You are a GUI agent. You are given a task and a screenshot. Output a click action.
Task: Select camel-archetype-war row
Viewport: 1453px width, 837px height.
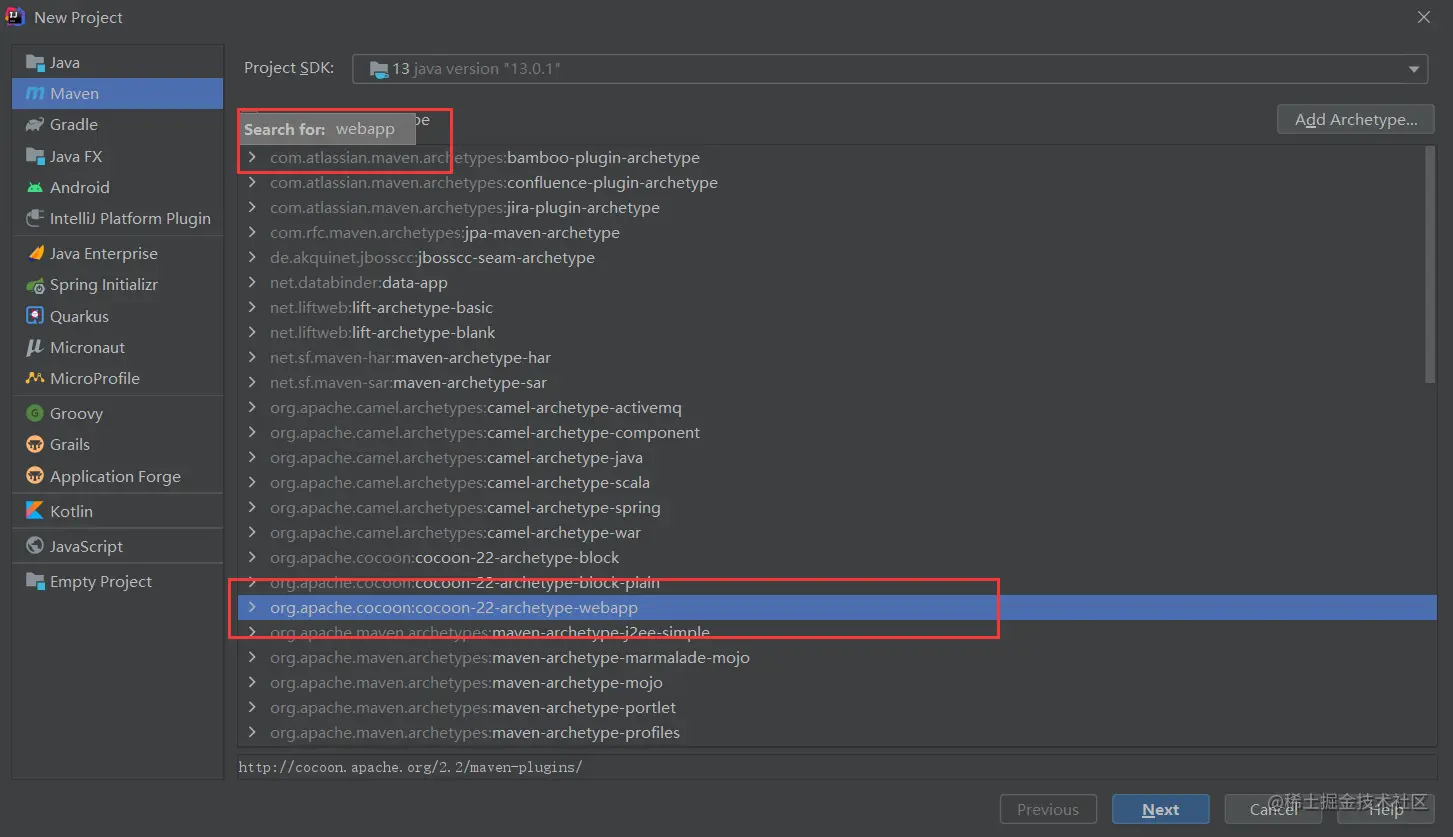(x=836, y=532)
